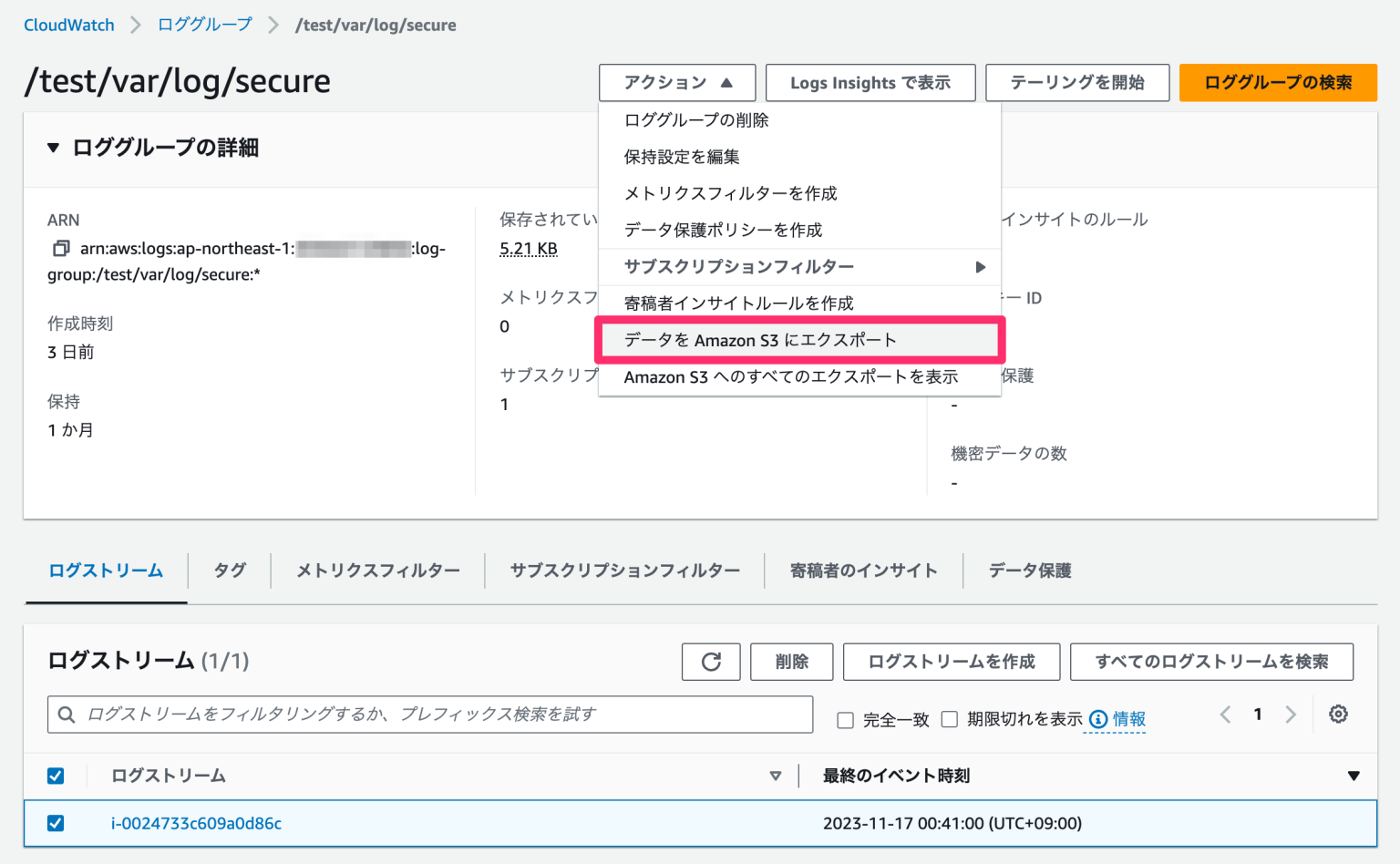Uncheck the i-0024733c609a0d86c row checkbox

tap(56, 823)
